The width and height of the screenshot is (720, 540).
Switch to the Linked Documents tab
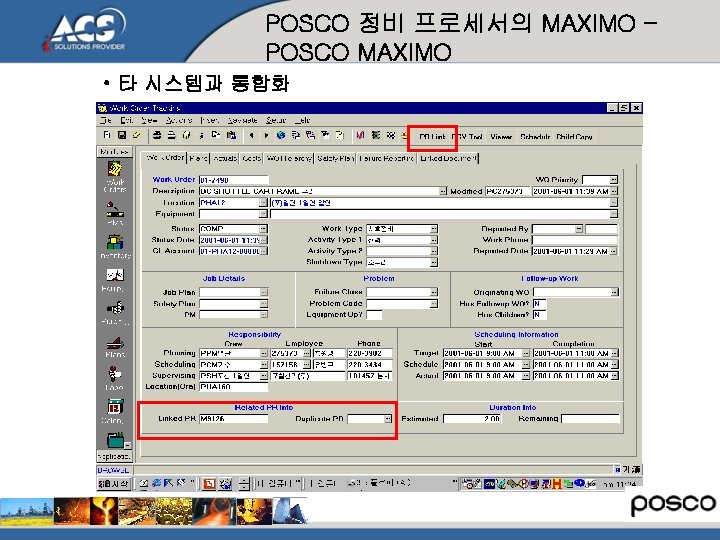(448, 158)
